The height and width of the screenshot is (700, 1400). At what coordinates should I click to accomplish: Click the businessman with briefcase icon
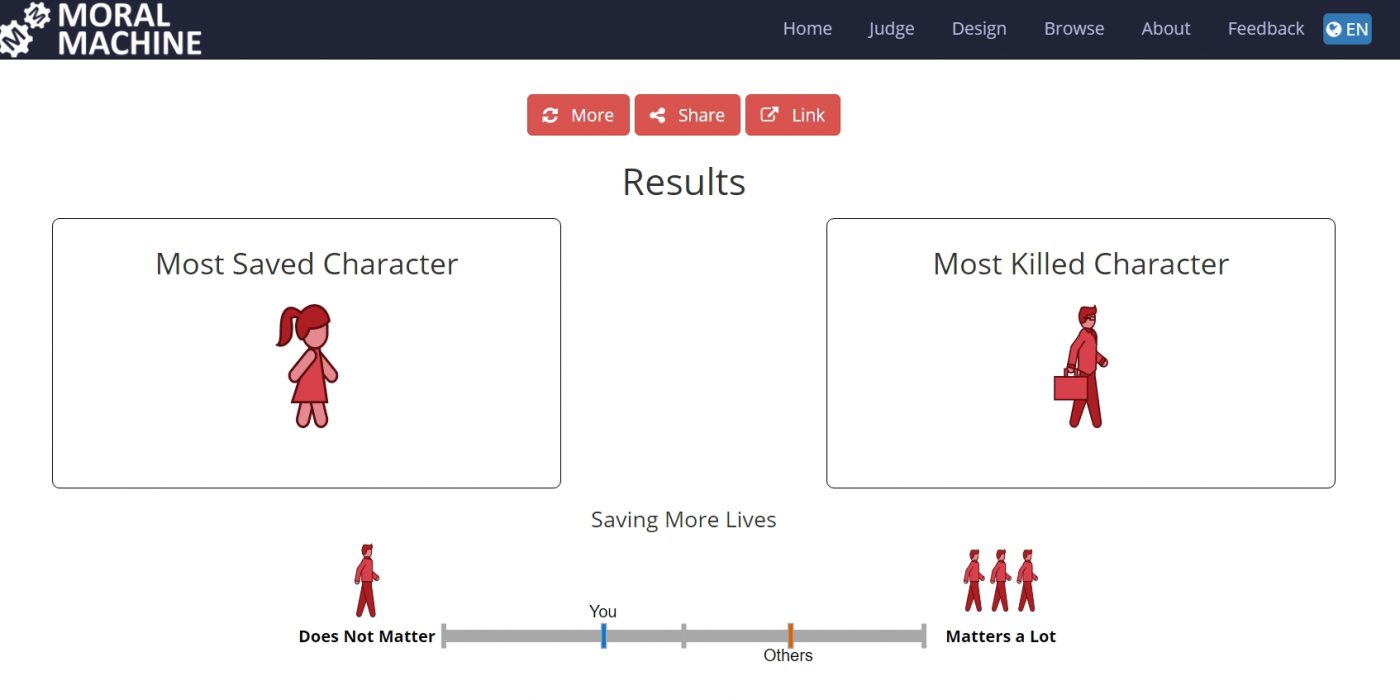coord(1082,367)
